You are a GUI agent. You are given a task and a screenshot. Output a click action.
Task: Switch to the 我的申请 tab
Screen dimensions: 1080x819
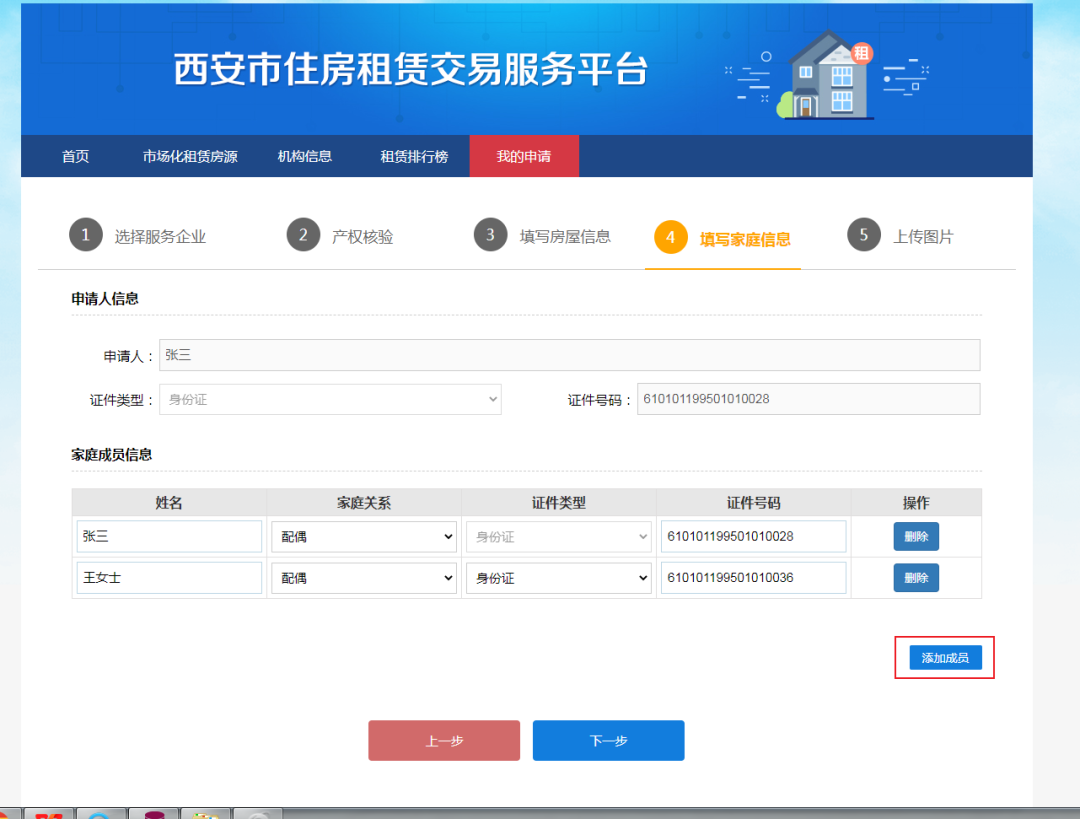tap(524, 157)
